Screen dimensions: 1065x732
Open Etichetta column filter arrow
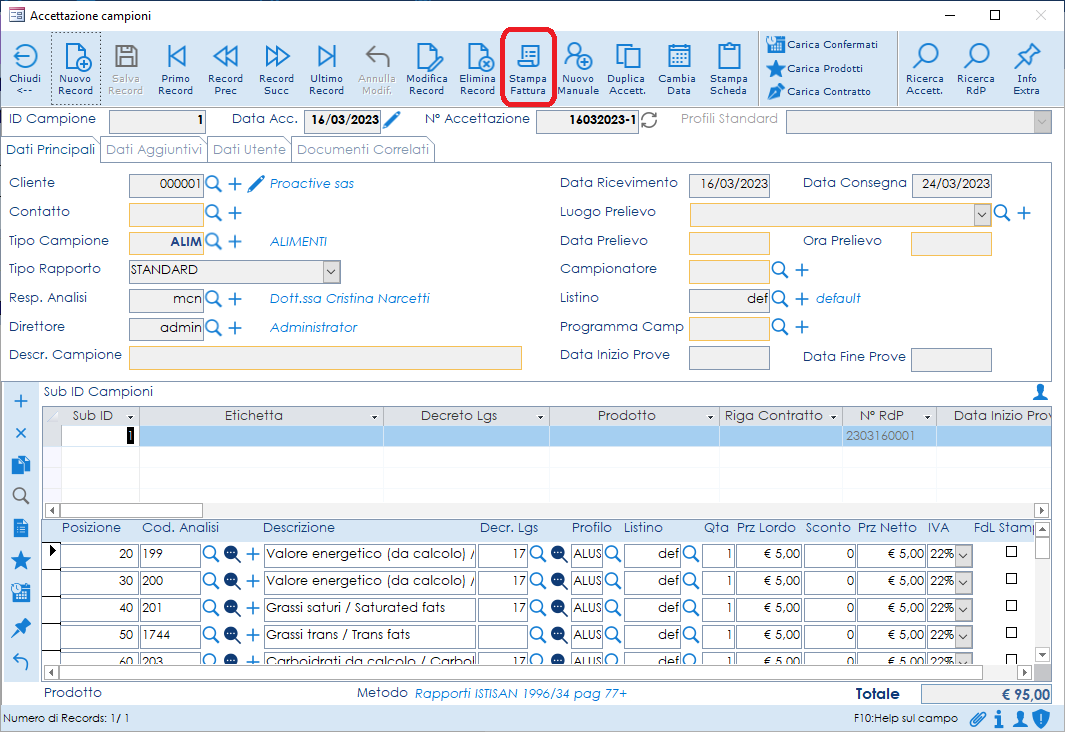pos(374,417)
